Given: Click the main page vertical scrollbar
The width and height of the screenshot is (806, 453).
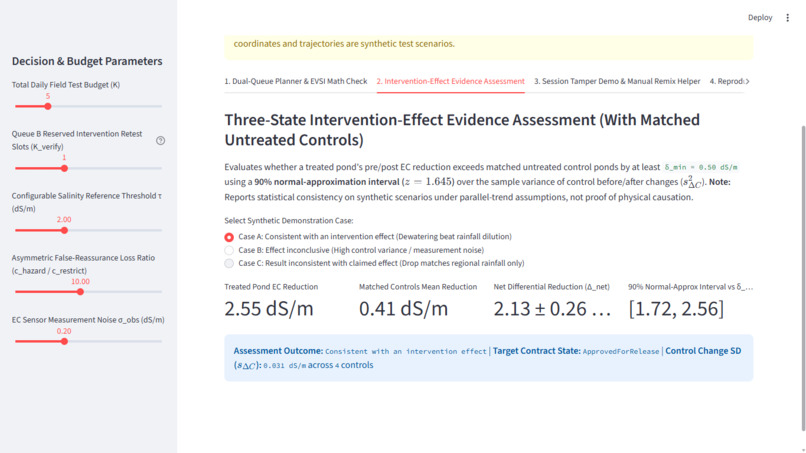Looking at the screenshot, I should [x=803, y=278].
